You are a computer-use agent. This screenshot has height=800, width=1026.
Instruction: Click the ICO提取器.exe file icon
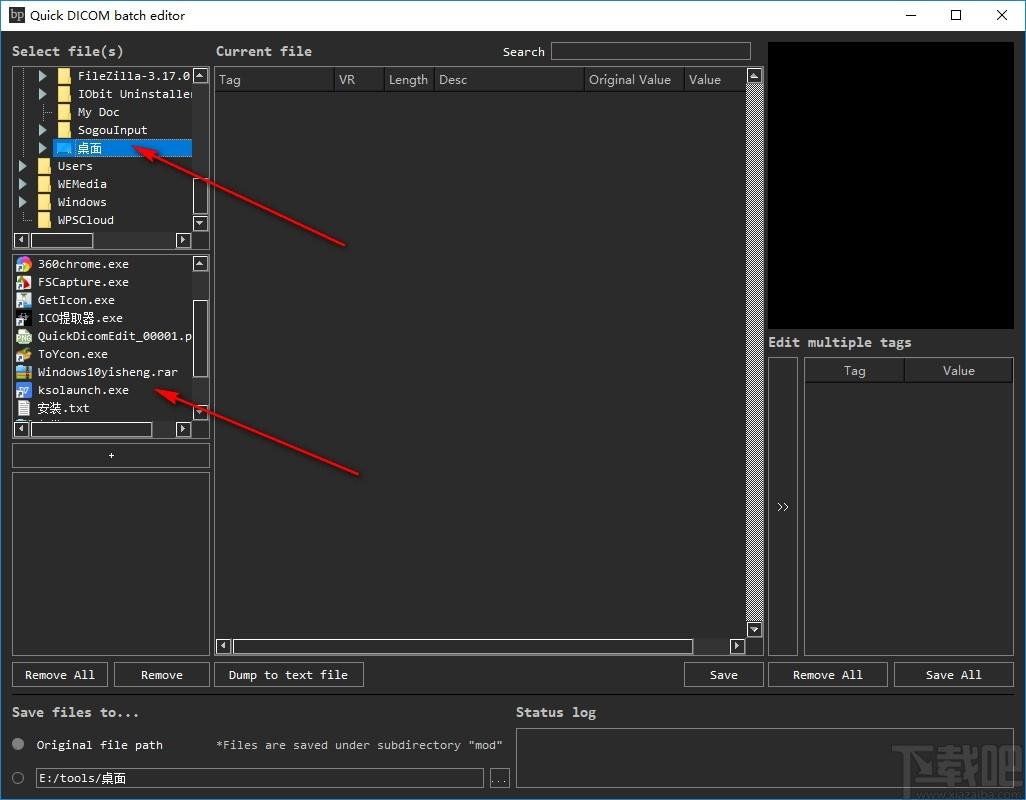pos(24,318)
